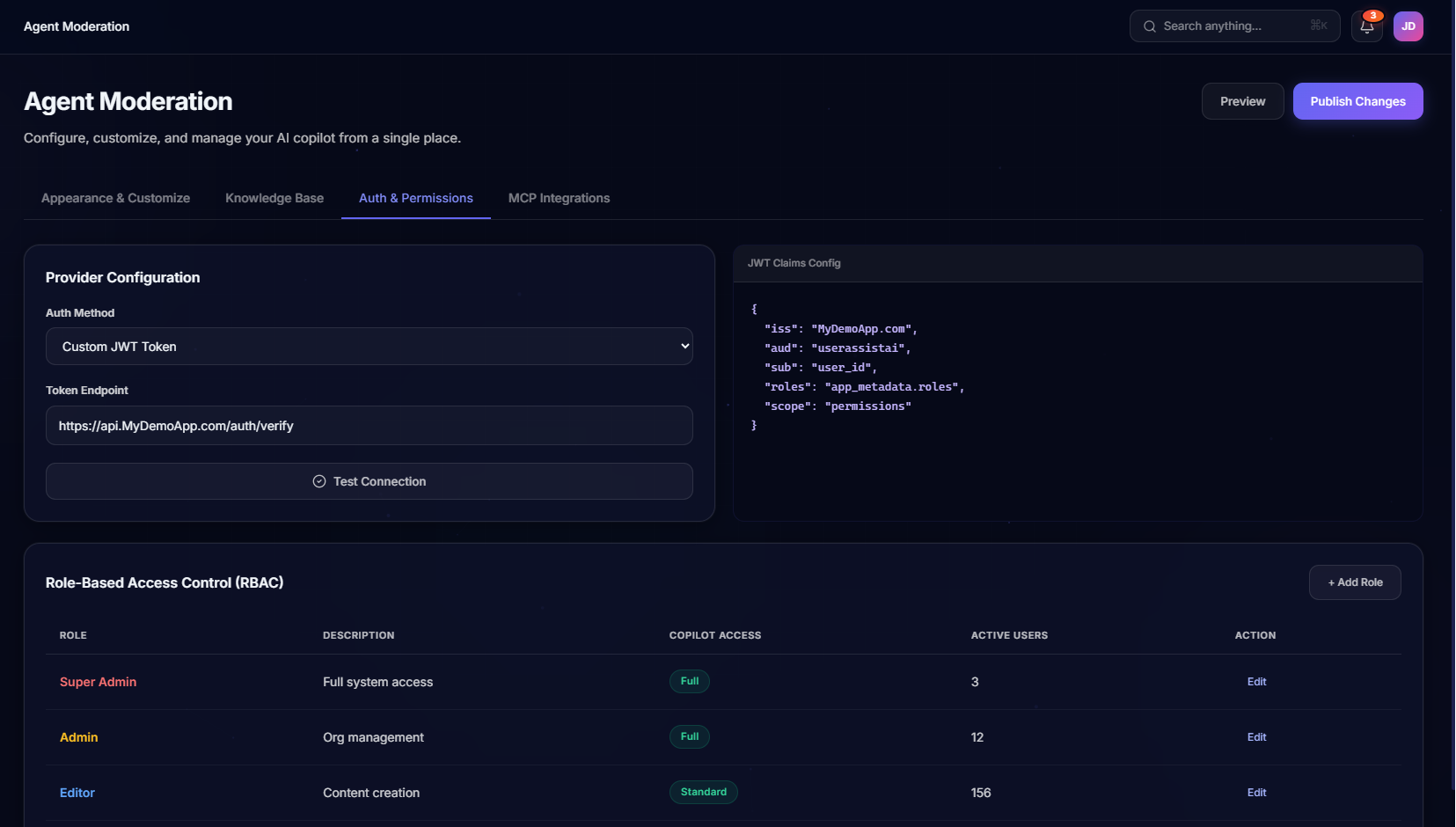Screen dimensions: 1456x827
Task: Open the MCP Integrations tab
Action: coord(559,198)
